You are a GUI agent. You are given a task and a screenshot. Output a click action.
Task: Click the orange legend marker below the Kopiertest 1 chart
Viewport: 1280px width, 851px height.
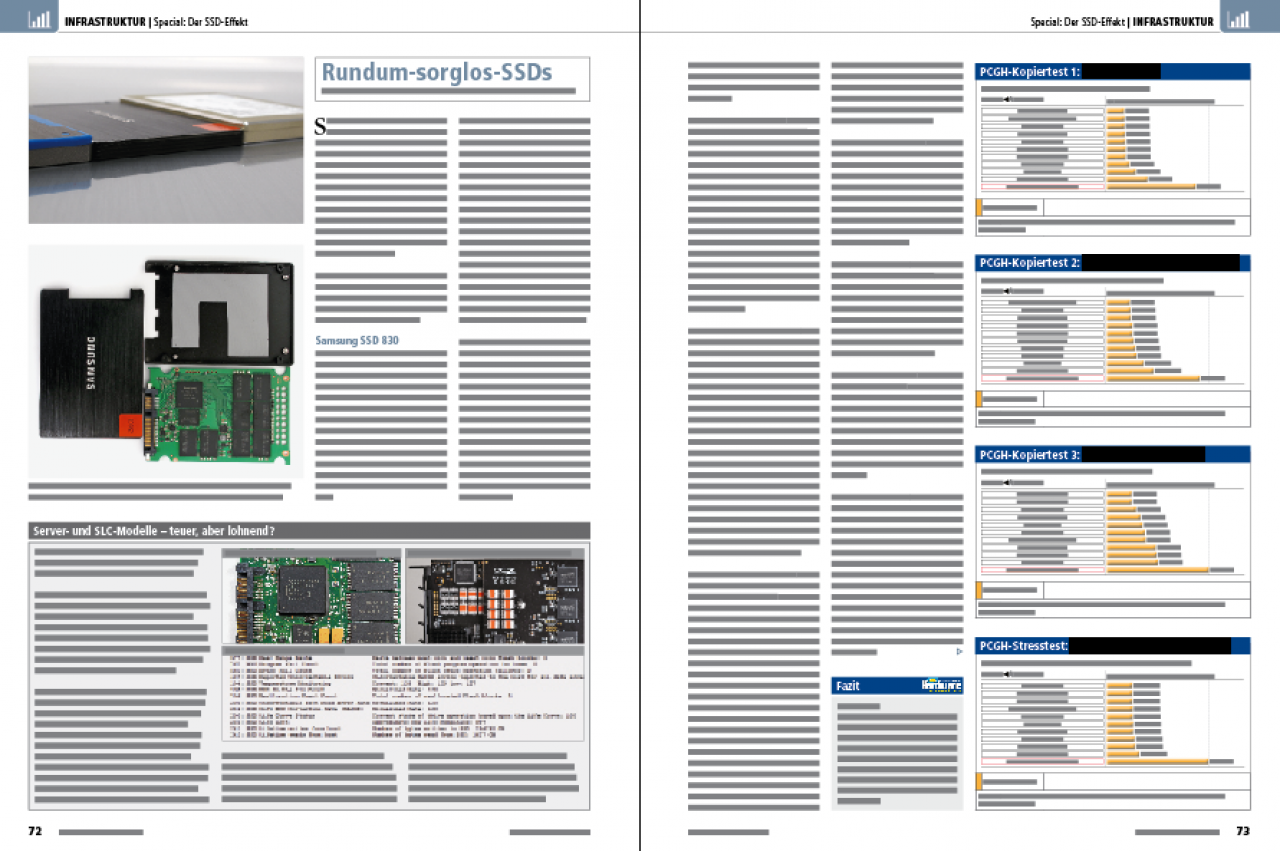(979, 207)
